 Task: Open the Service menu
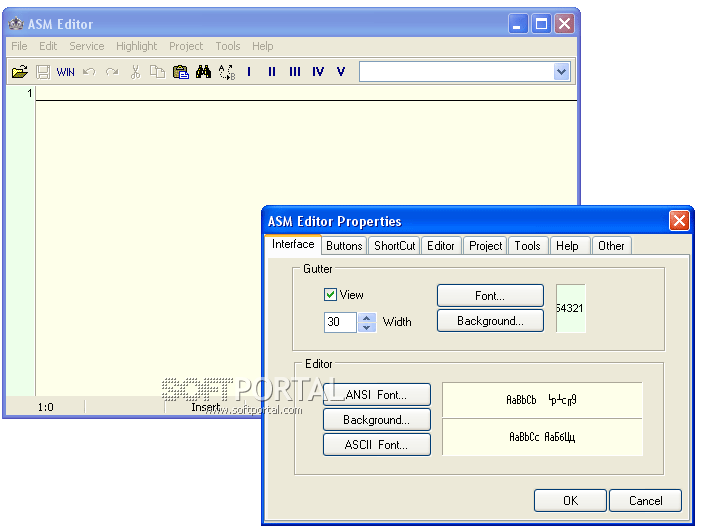86,46
